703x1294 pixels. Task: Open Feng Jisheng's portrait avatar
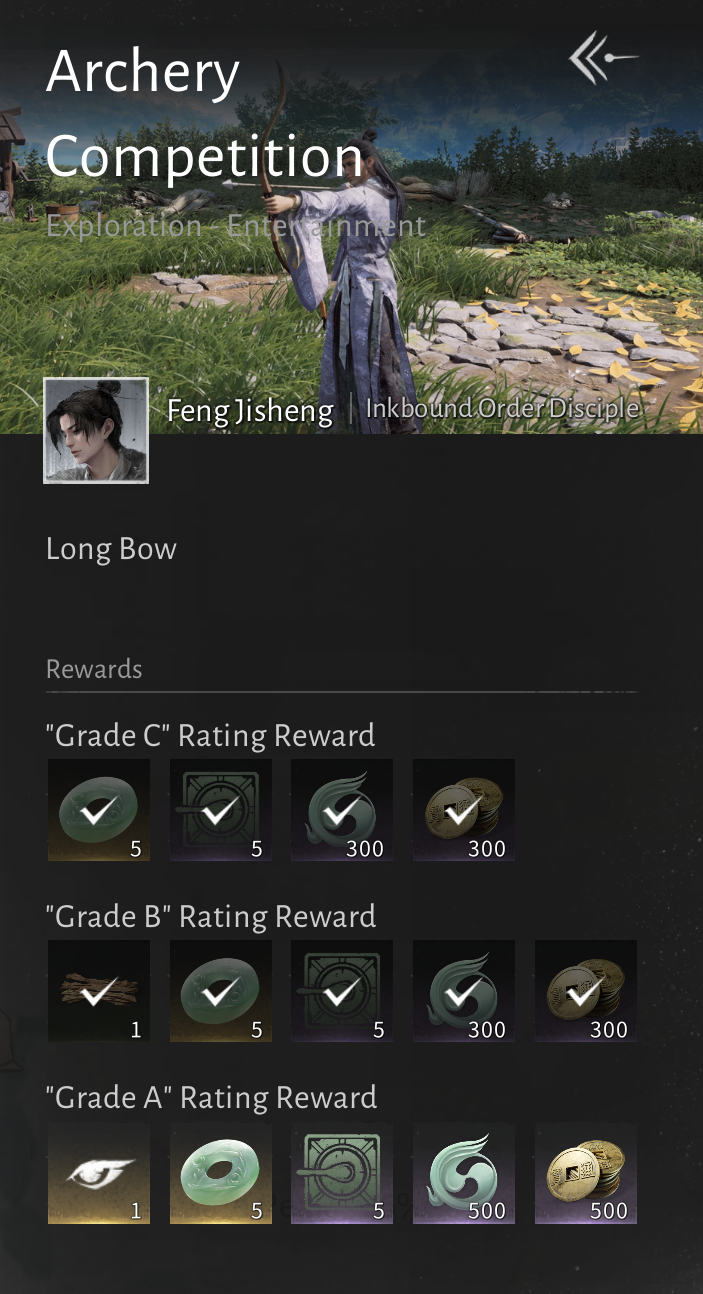[x=96, y=430]
